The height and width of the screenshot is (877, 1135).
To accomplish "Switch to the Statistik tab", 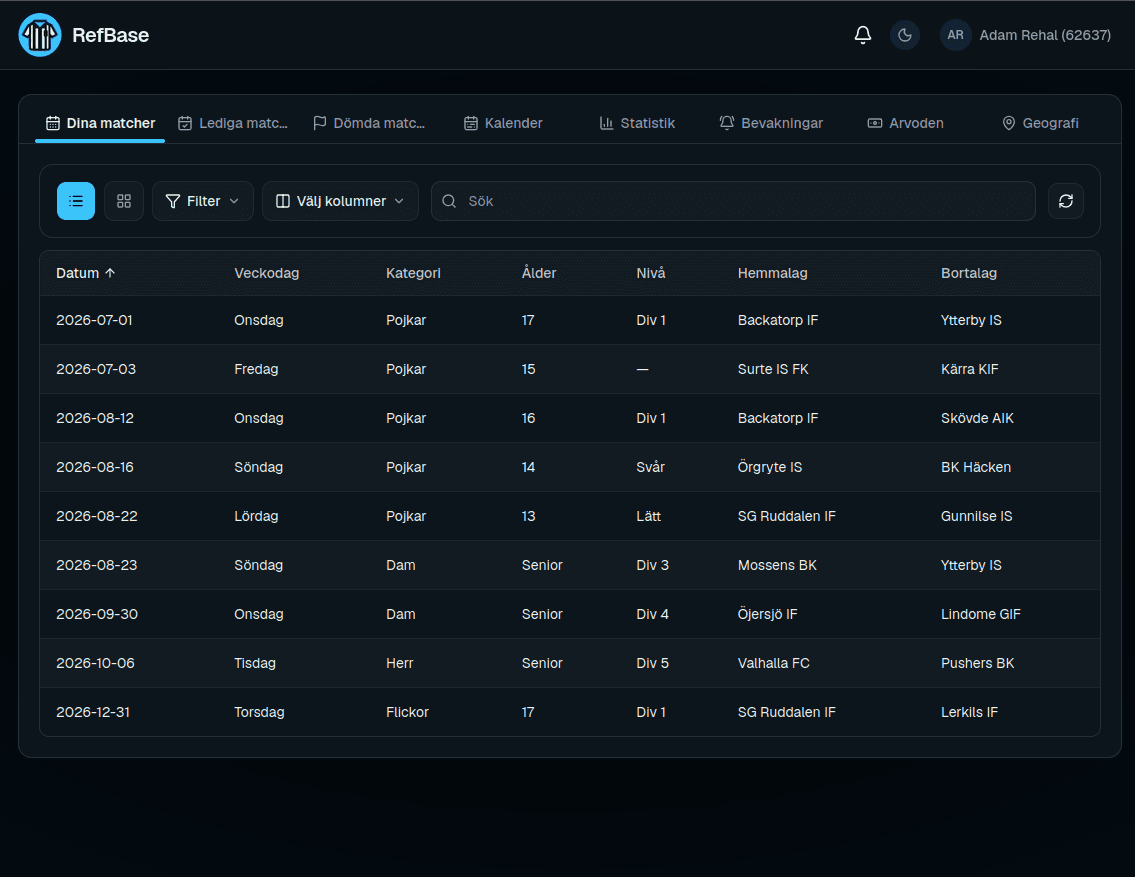I will point(637,123).
